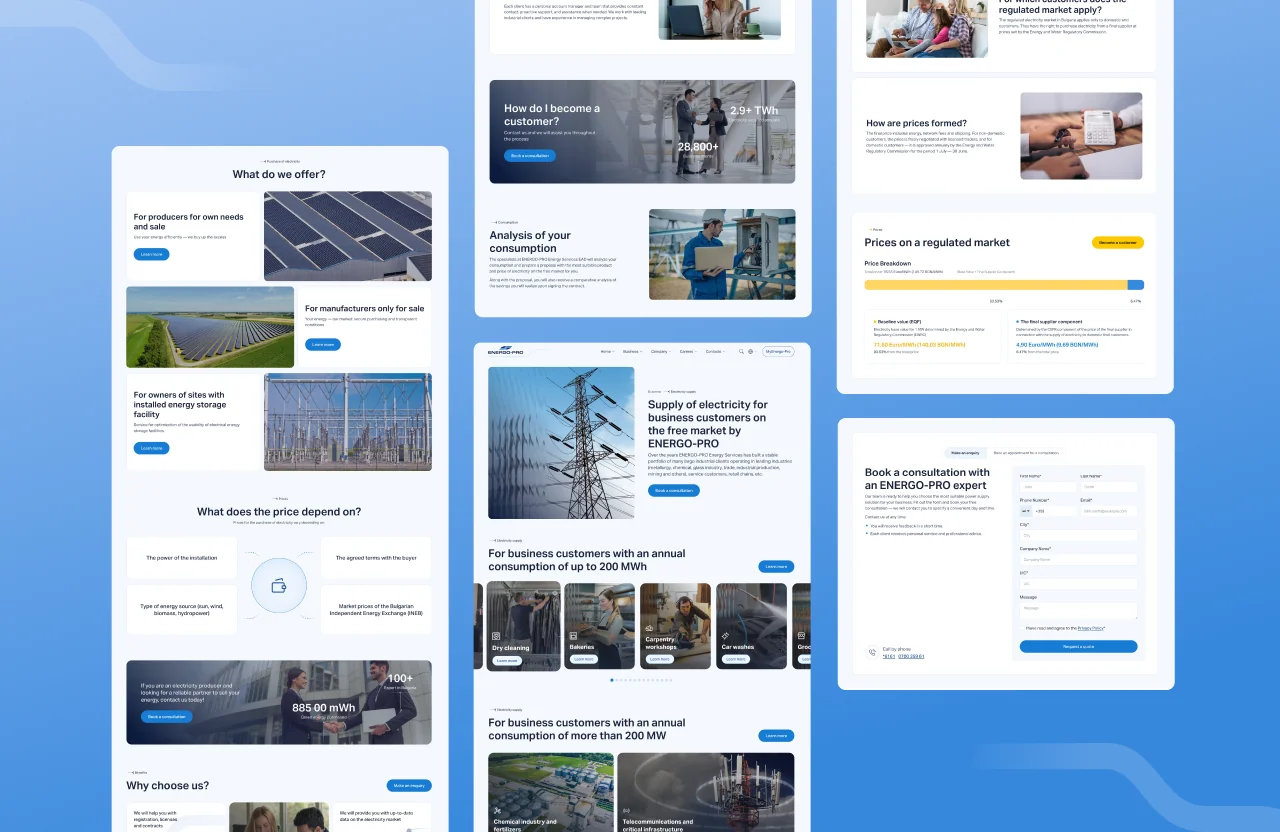Image resolution: width=1280 pixels, height=832 pixels.
Task: Open the phone country code dropdown
Action: point(1026,511)
